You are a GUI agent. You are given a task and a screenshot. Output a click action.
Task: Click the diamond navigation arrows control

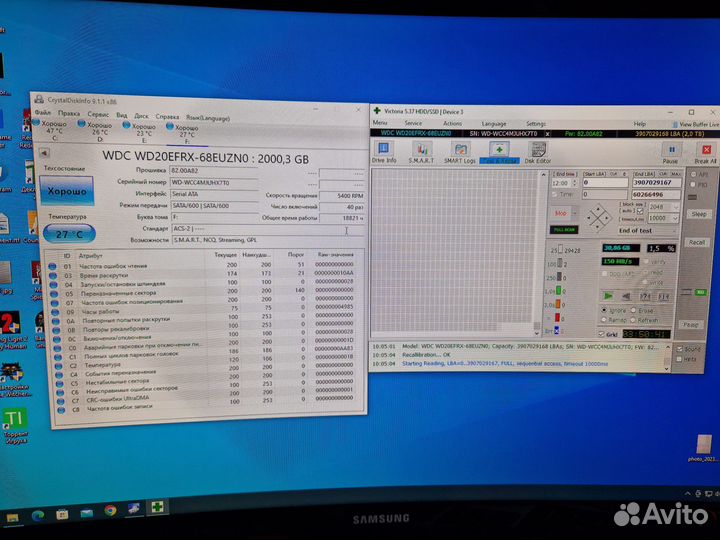(598, 217)
